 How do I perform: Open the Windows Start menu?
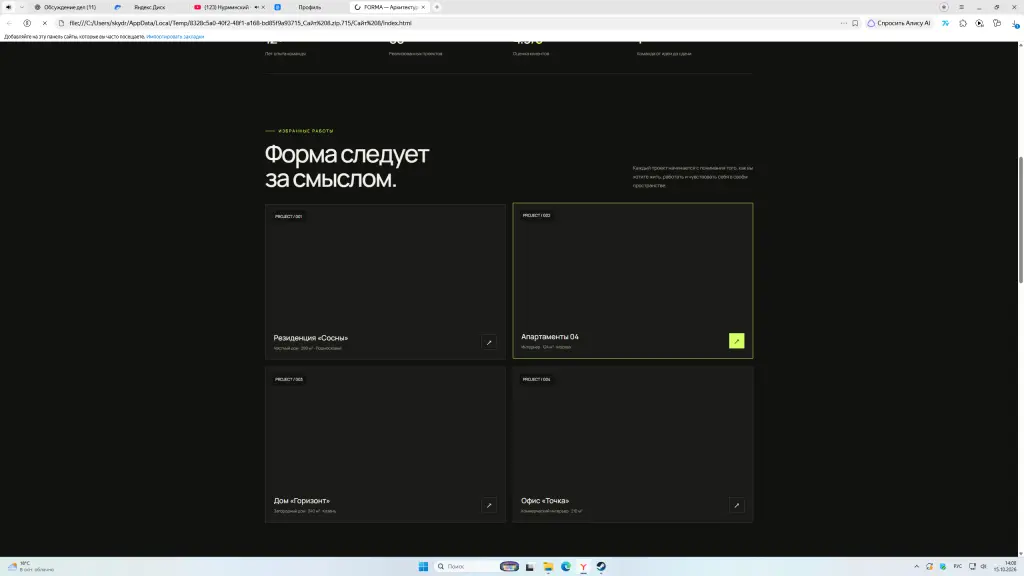pos(423,566)
